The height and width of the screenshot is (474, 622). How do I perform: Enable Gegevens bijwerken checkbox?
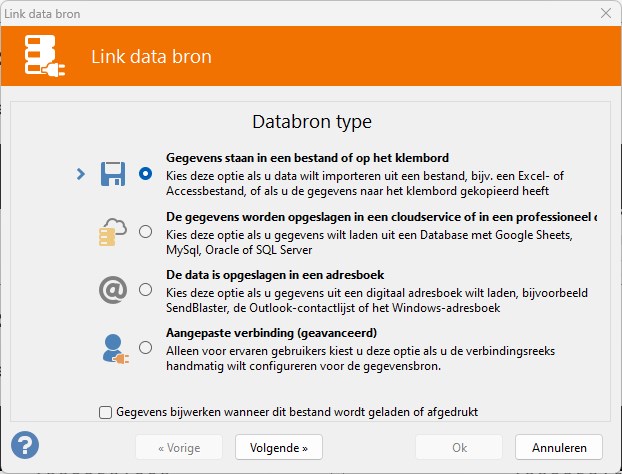pyautogui.click(x=105, y=412)
